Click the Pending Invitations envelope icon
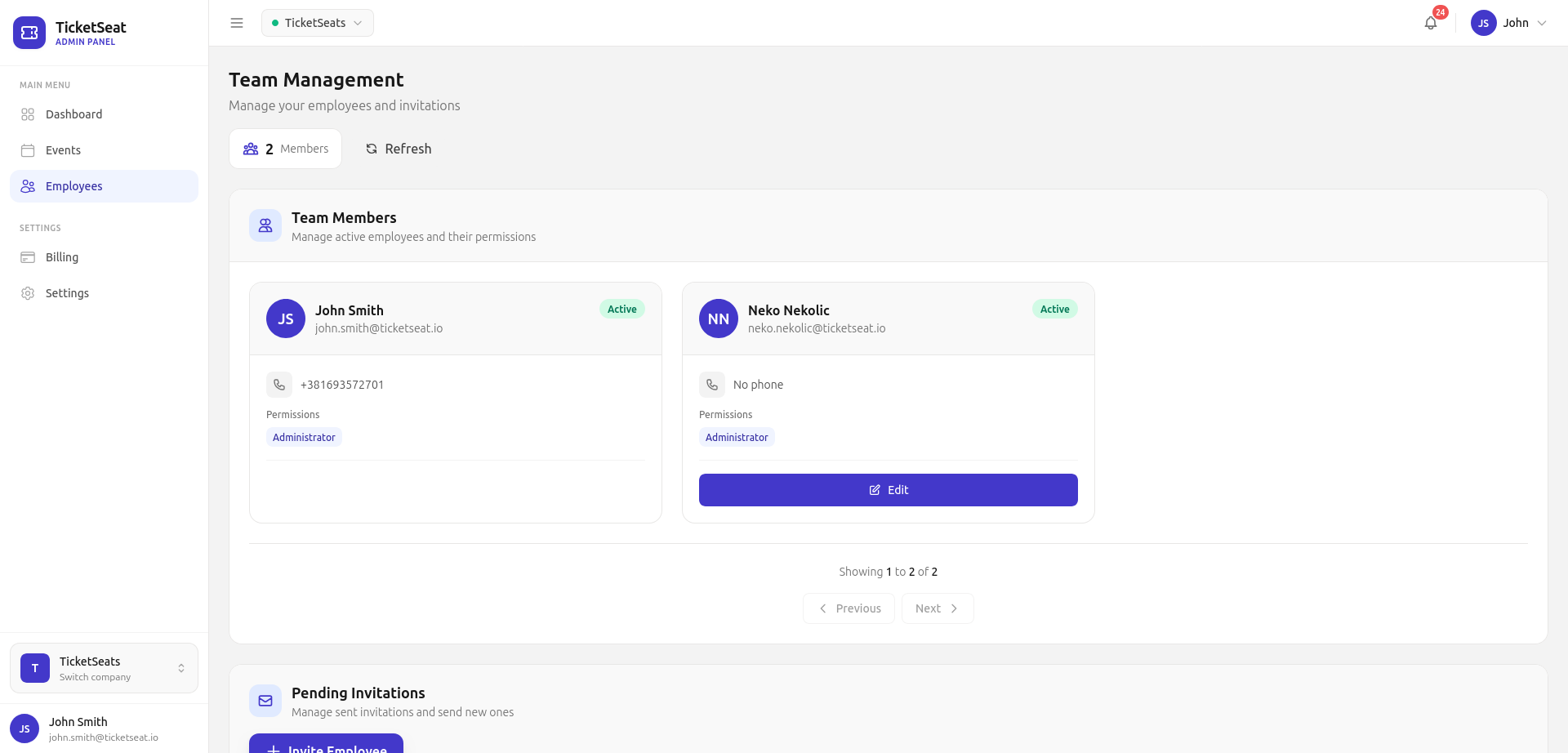The height and width of the screenshot is (753, 1568). 265,701
